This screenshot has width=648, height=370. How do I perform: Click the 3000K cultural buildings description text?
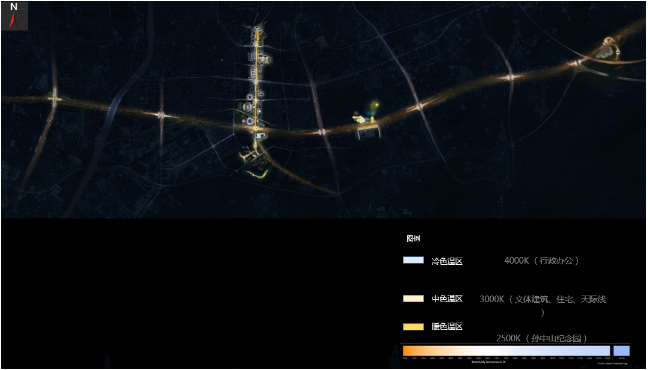coord(543,304)
